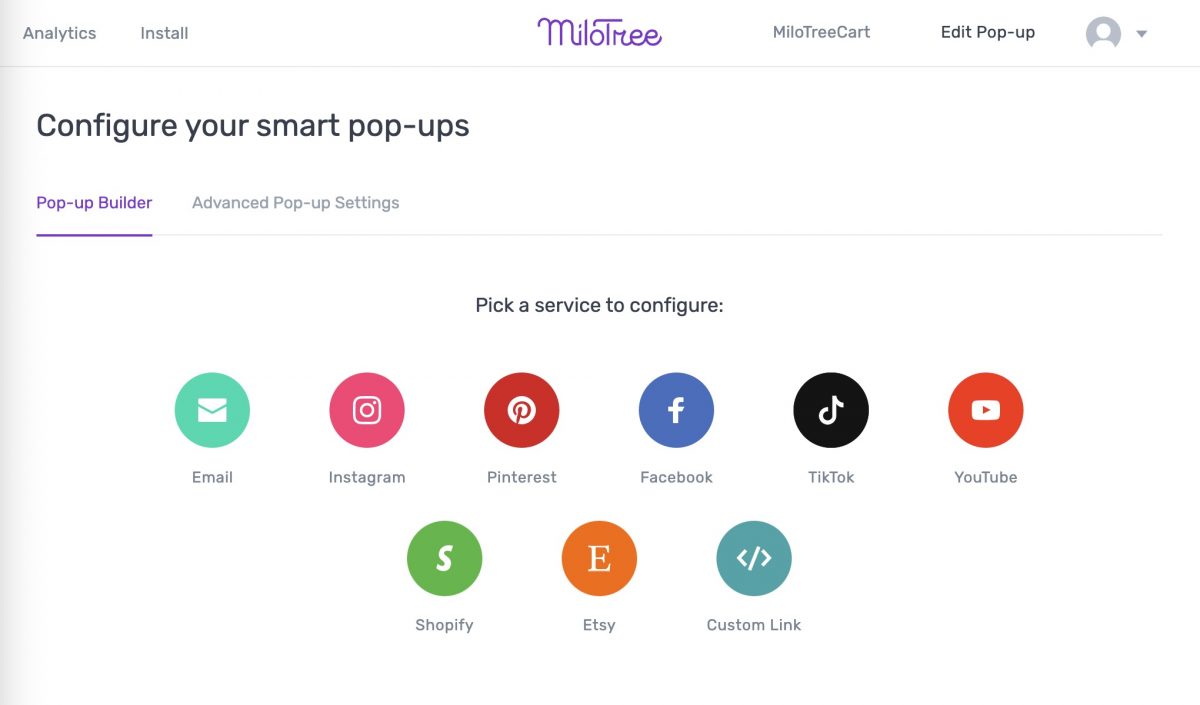The width and height of the screenshot is (1200, 705).
Task: Expand the account dropdown arrow
Action: click(1142, 34)
